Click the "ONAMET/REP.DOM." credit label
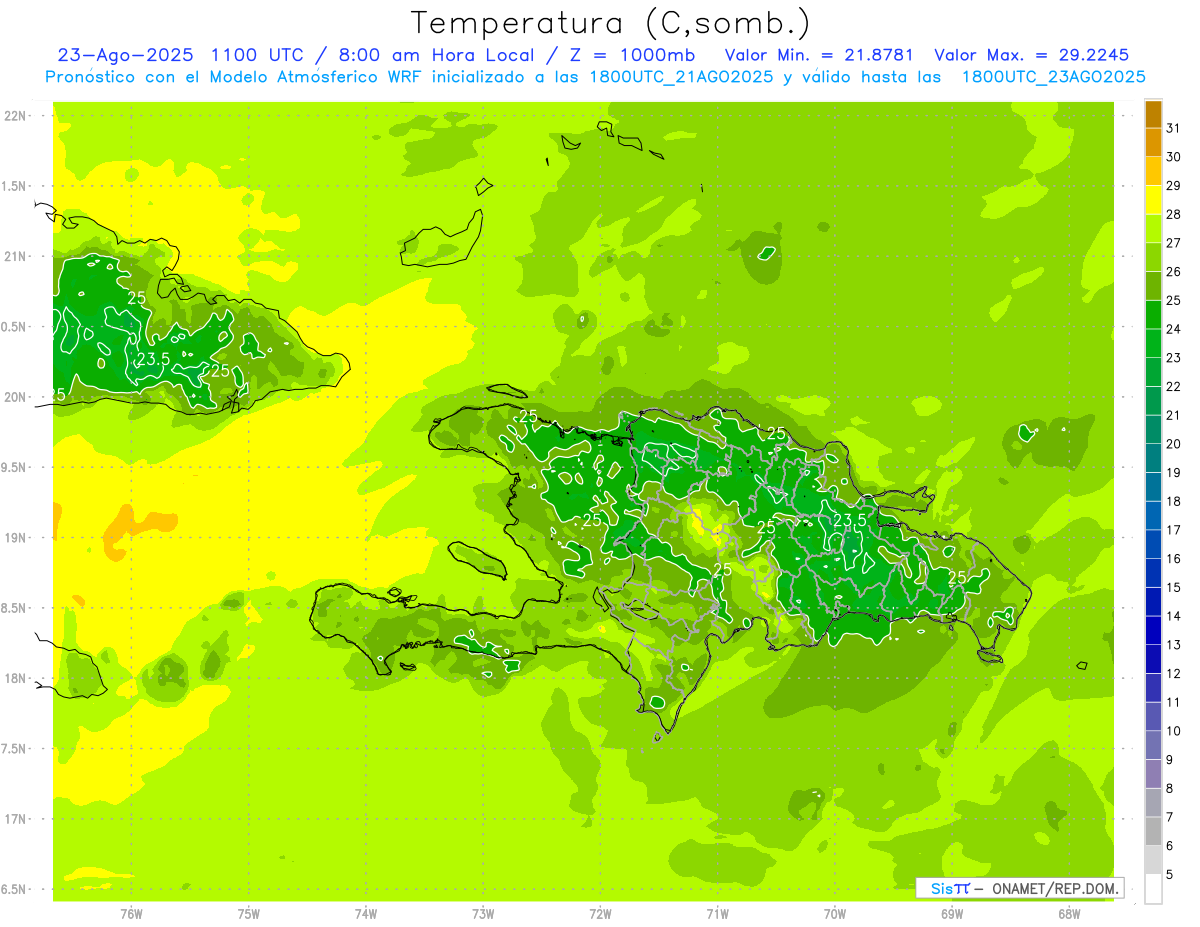This screenshot has width=1200, height=927. click(x=1055, y=888)
